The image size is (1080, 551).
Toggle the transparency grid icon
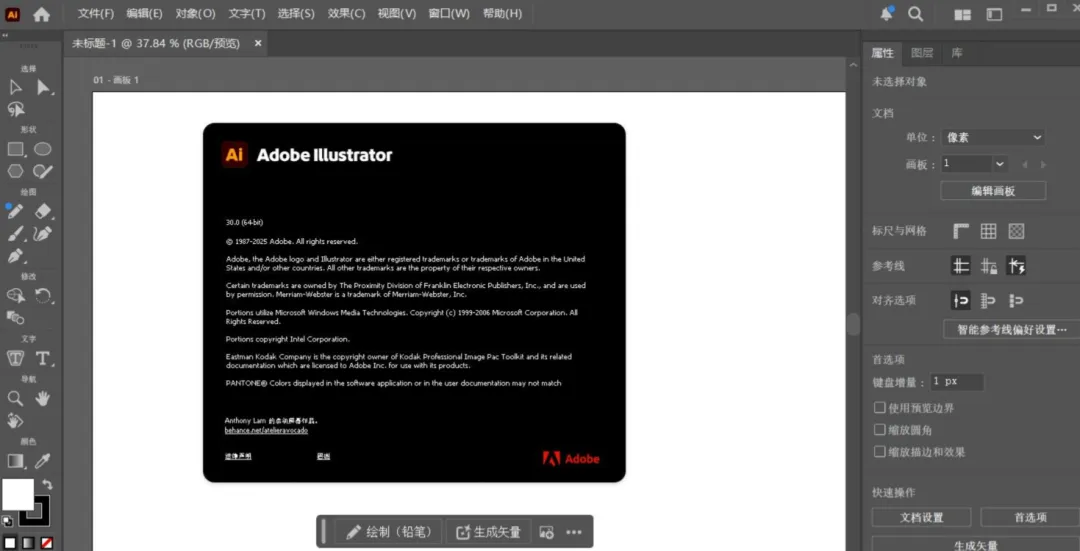pos(1016,231)
